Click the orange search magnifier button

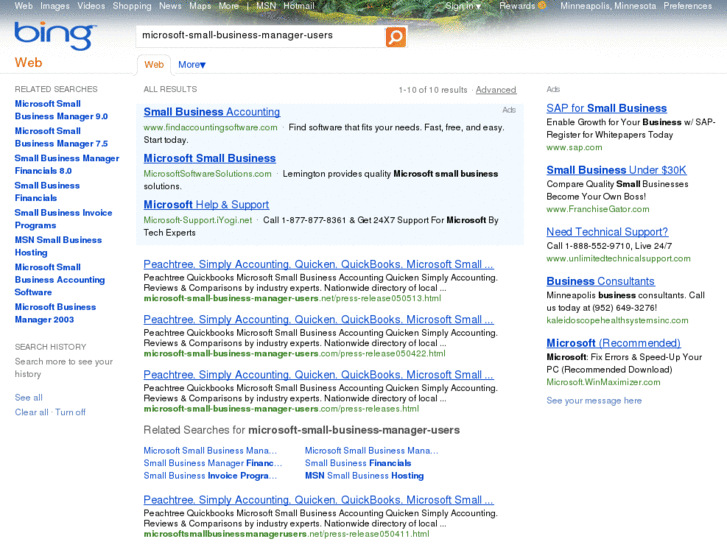pyautogui.click(x=395, y=37)
